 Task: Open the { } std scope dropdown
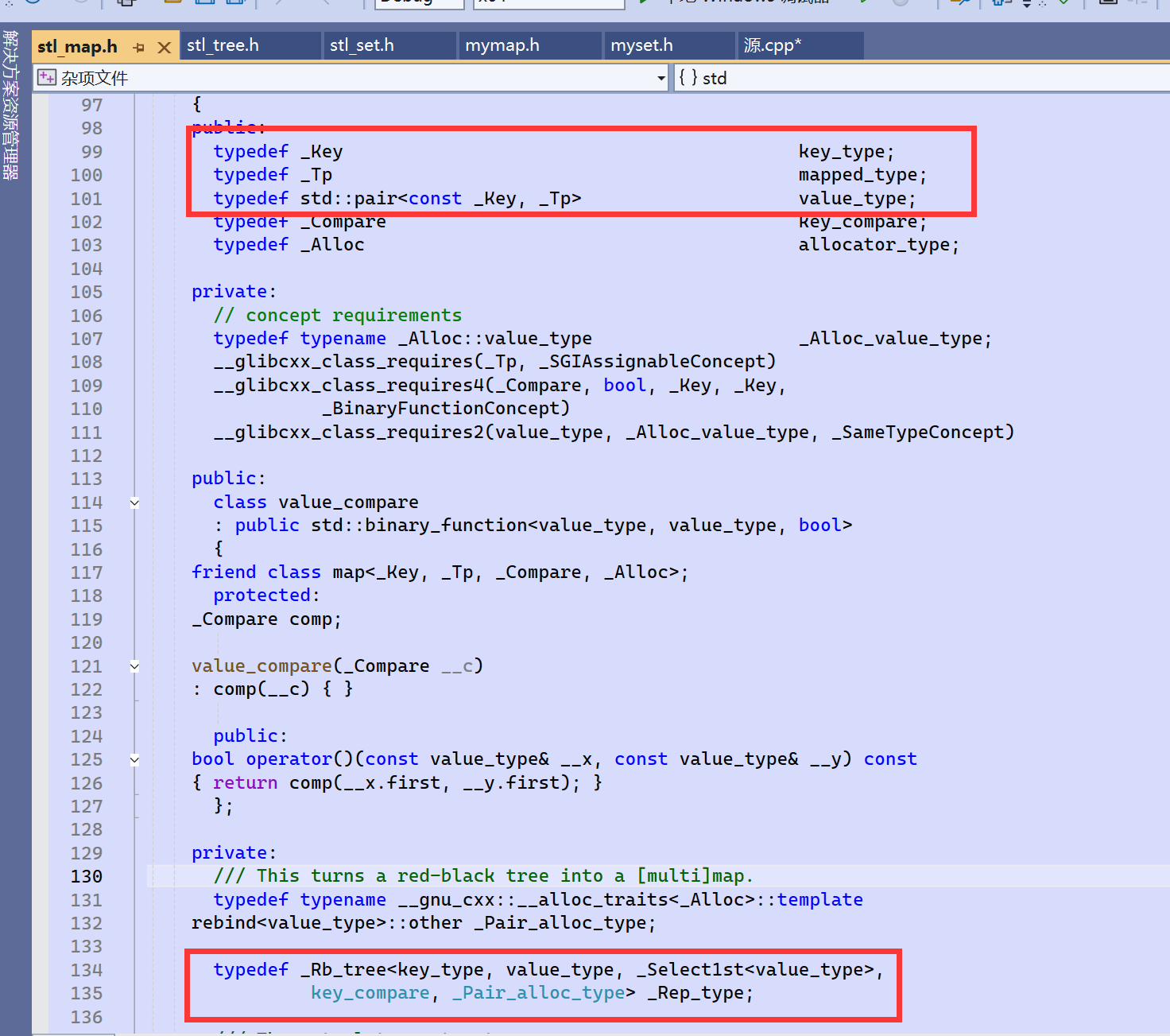point(922,78)
